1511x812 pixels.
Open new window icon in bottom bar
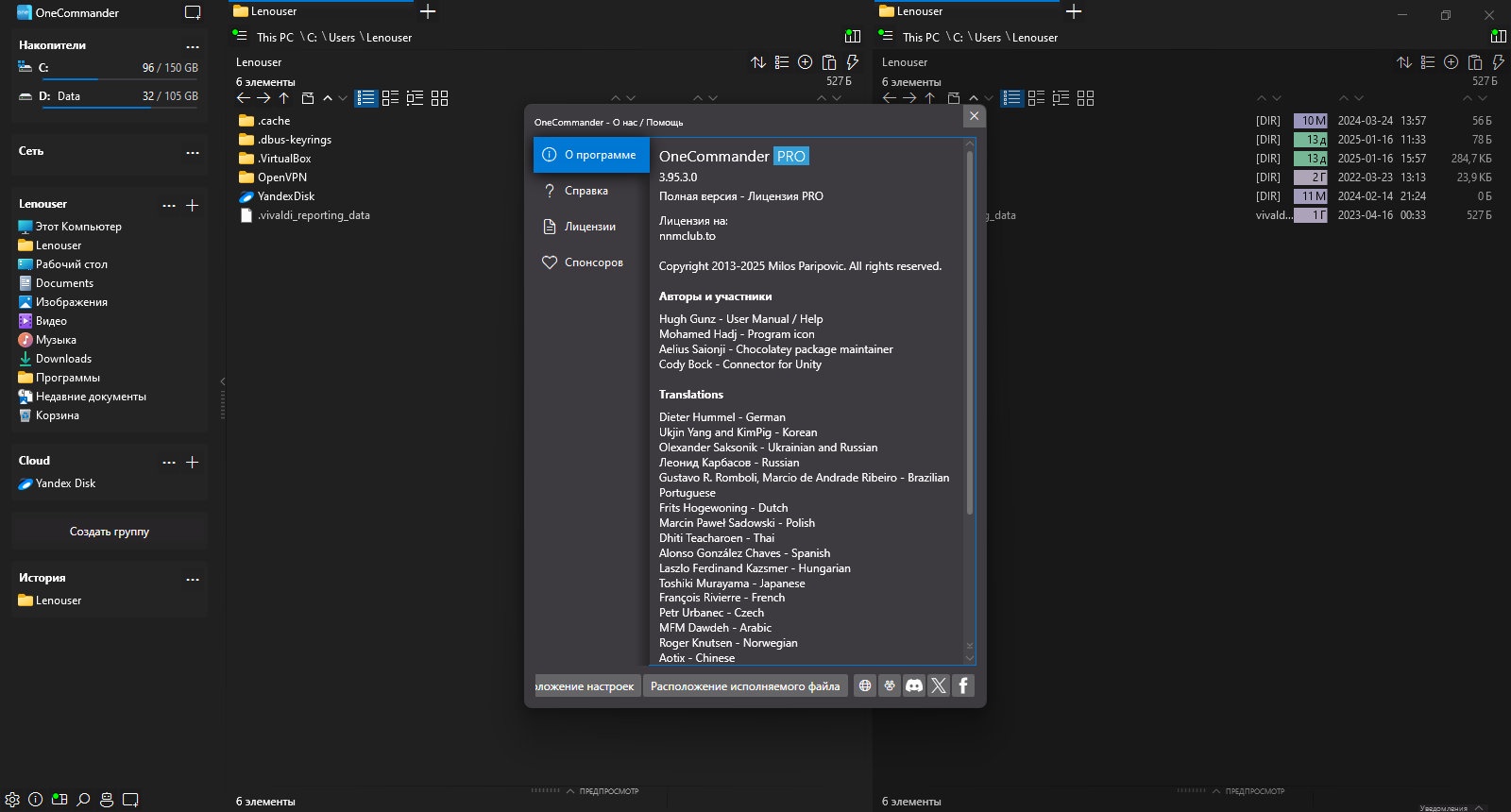[x=130, y=799]
